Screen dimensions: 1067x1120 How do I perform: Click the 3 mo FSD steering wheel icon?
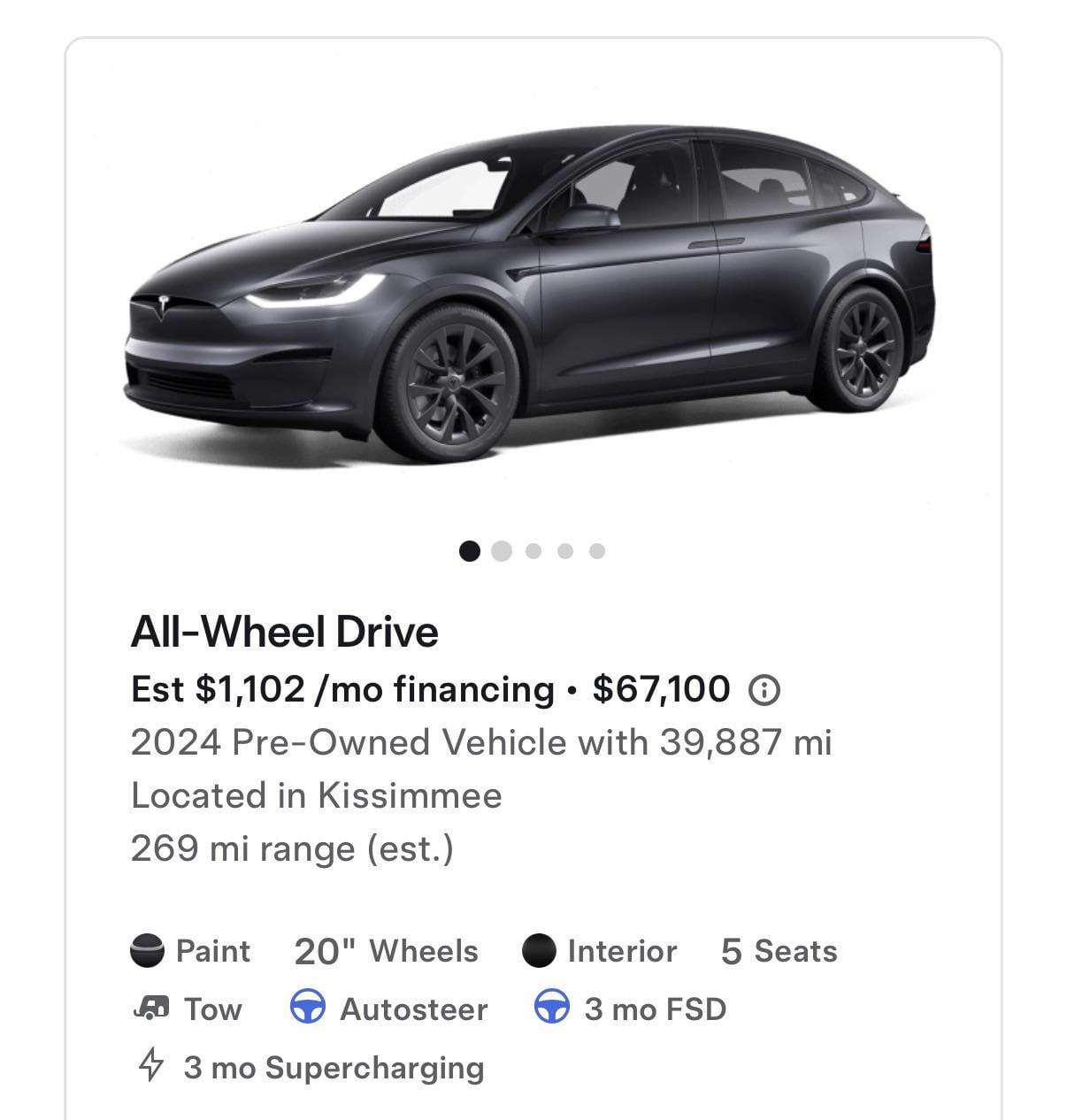coord(551,1009)
